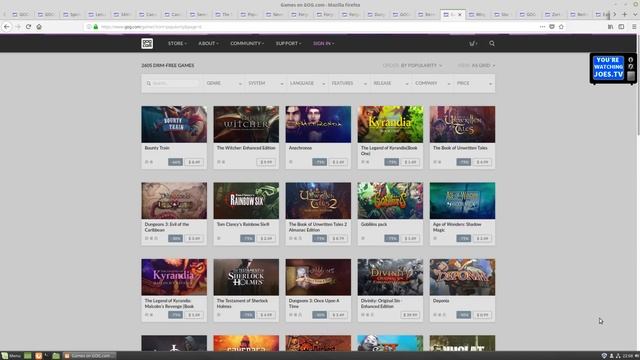The width and height of the screenshot is (640, 360).
Task: Click Divinity: Original Sin price button
Action: click(x=410, y=315)
